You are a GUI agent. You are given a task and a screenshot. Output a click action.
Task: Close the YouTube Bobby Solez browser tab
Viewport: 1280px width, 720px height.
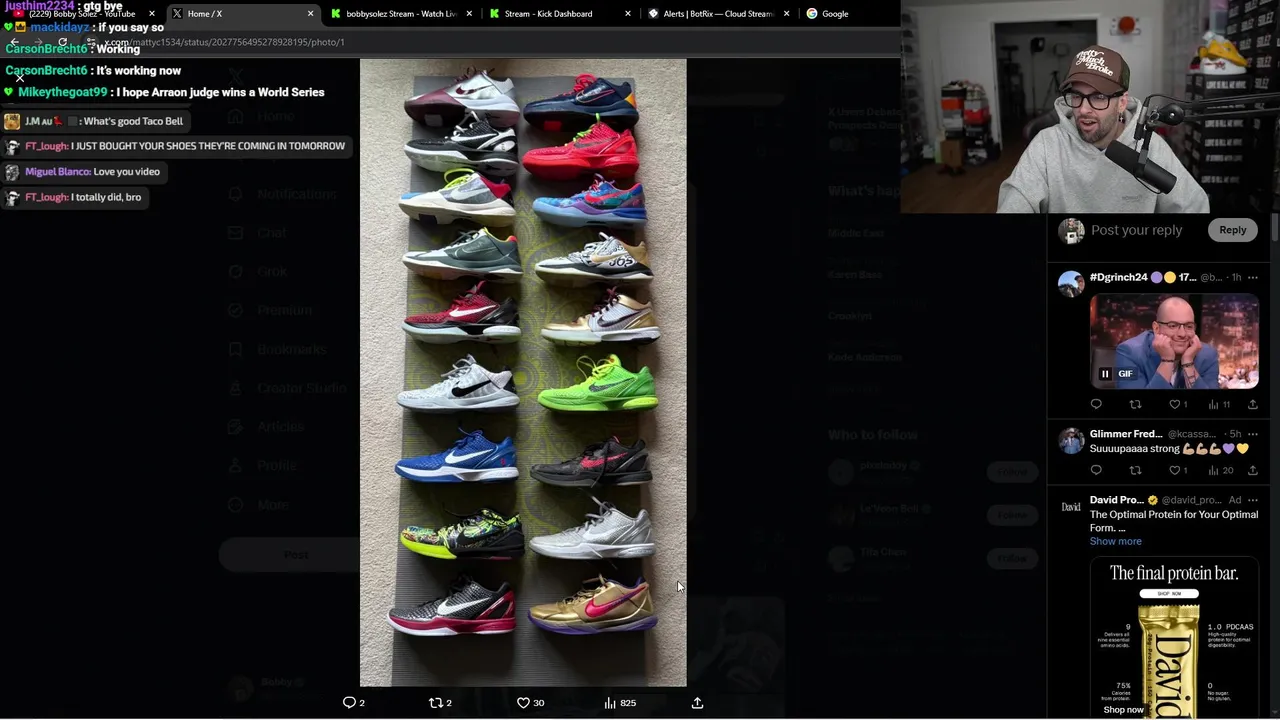point(153,14)
